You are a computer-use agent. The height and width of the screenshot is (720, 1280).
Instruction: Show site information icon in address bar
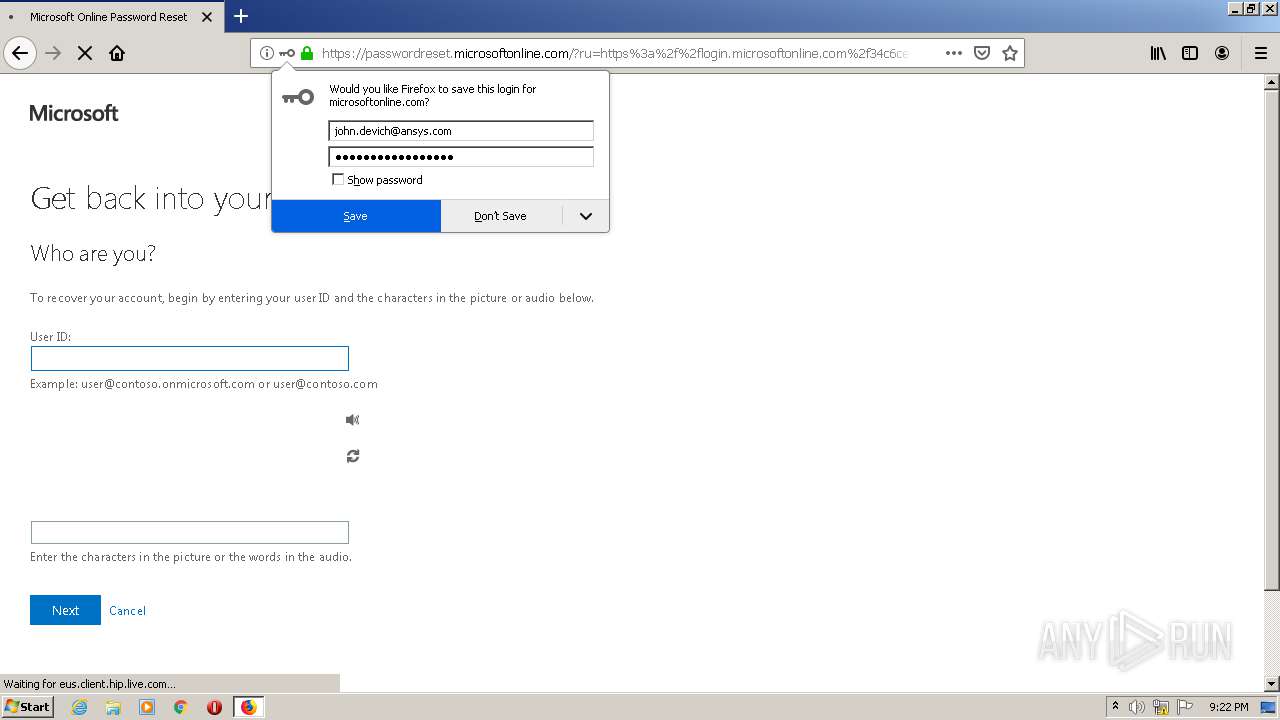pyautogui.click(x=267, y=53)
